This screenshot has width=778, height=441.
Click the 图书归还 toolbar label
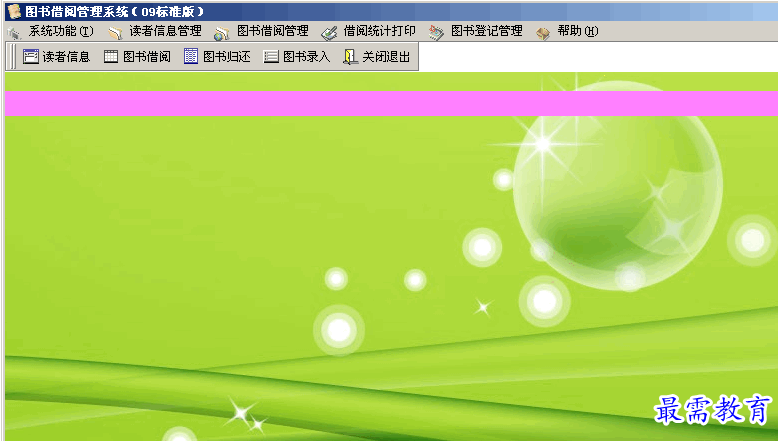[x=227, y=57]
